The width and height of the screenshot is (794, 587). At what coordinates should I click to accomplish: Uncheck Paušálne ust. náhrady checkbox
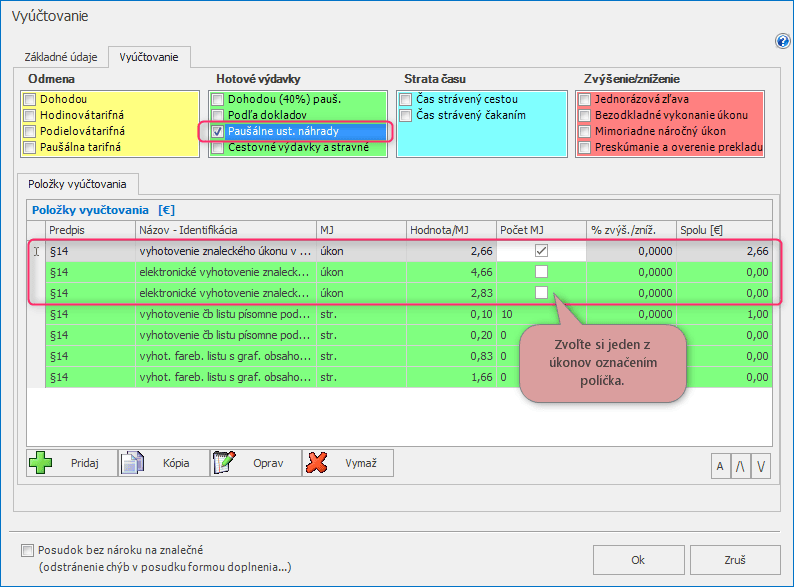click(x=218, y=131)
